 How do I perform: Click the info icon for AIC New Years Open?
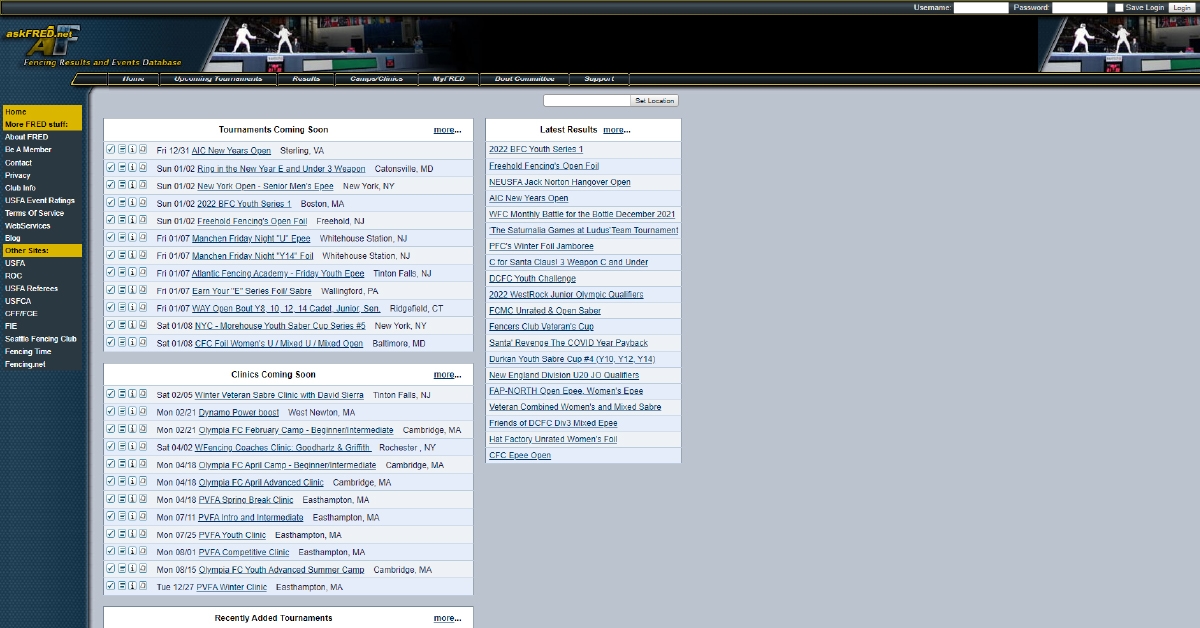click(x=132, y=150)
